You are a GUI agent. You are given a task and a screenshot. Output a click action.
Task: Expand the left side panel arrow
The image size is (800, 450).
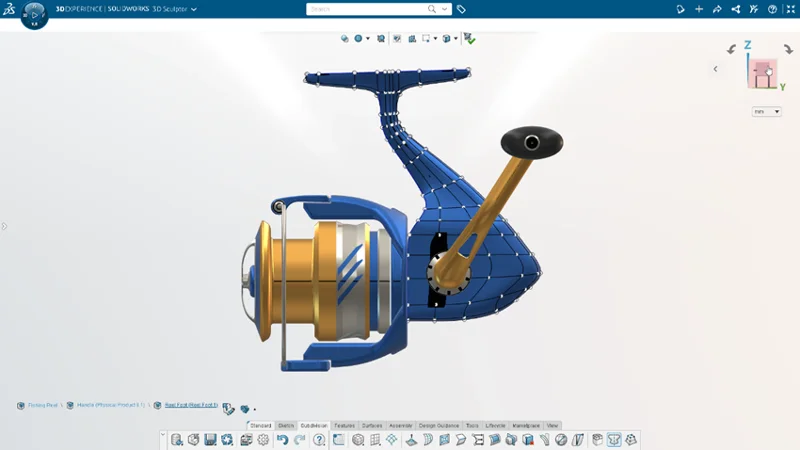point(4,226)
